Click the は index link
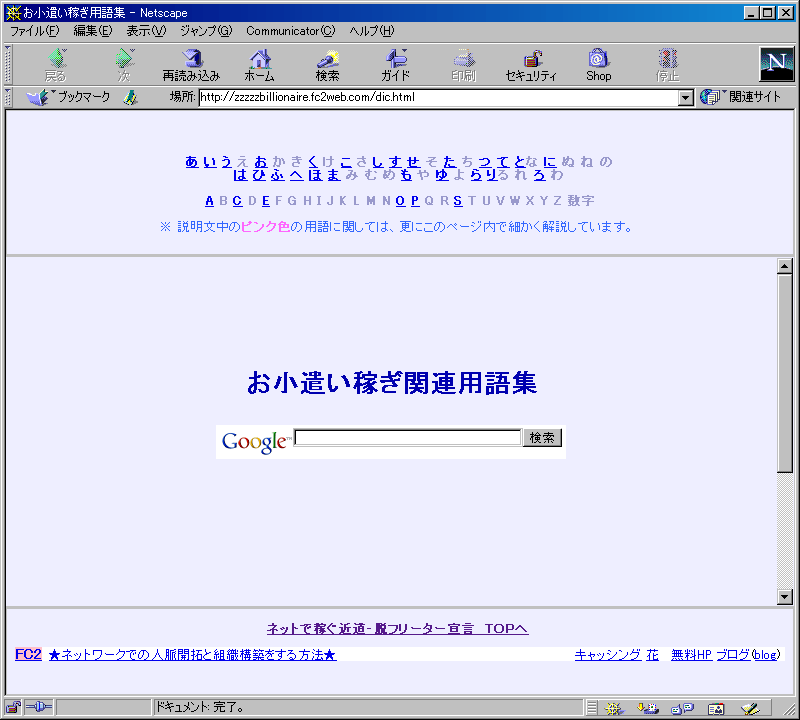Screen dimensions: 800x720 pyautogui.click(x=240, y=175)
